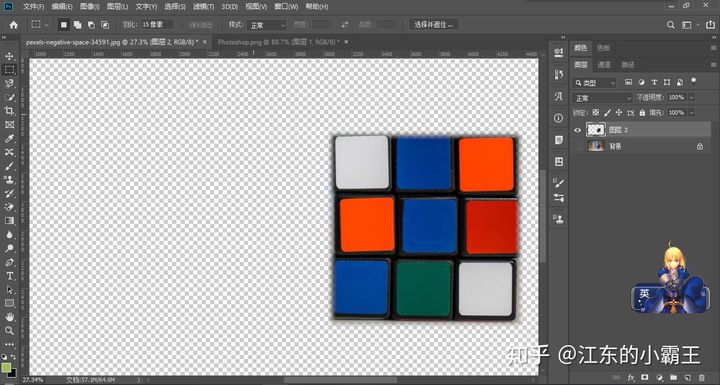Toggle lock transparent pixels icon
Viewport: 720px width, 385px height.
click(596, 113)
